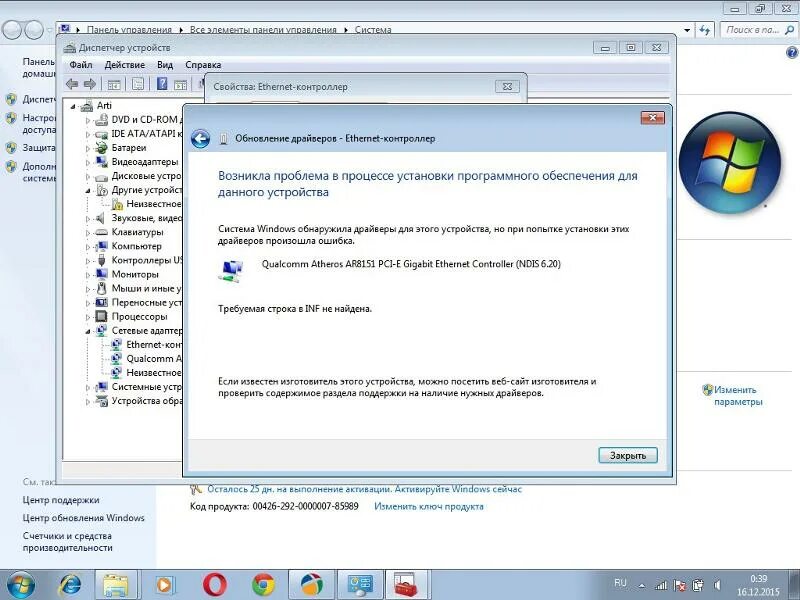The image size is (800, 600).
Task: Switch to Control Panel taskbar window
Action: 360,585
